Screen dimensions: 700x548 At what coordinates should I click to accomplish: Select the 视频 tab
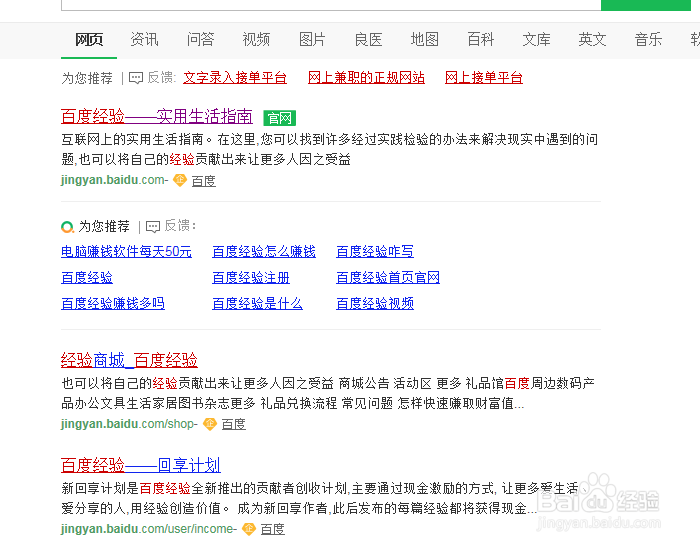[x=256, y=40]
